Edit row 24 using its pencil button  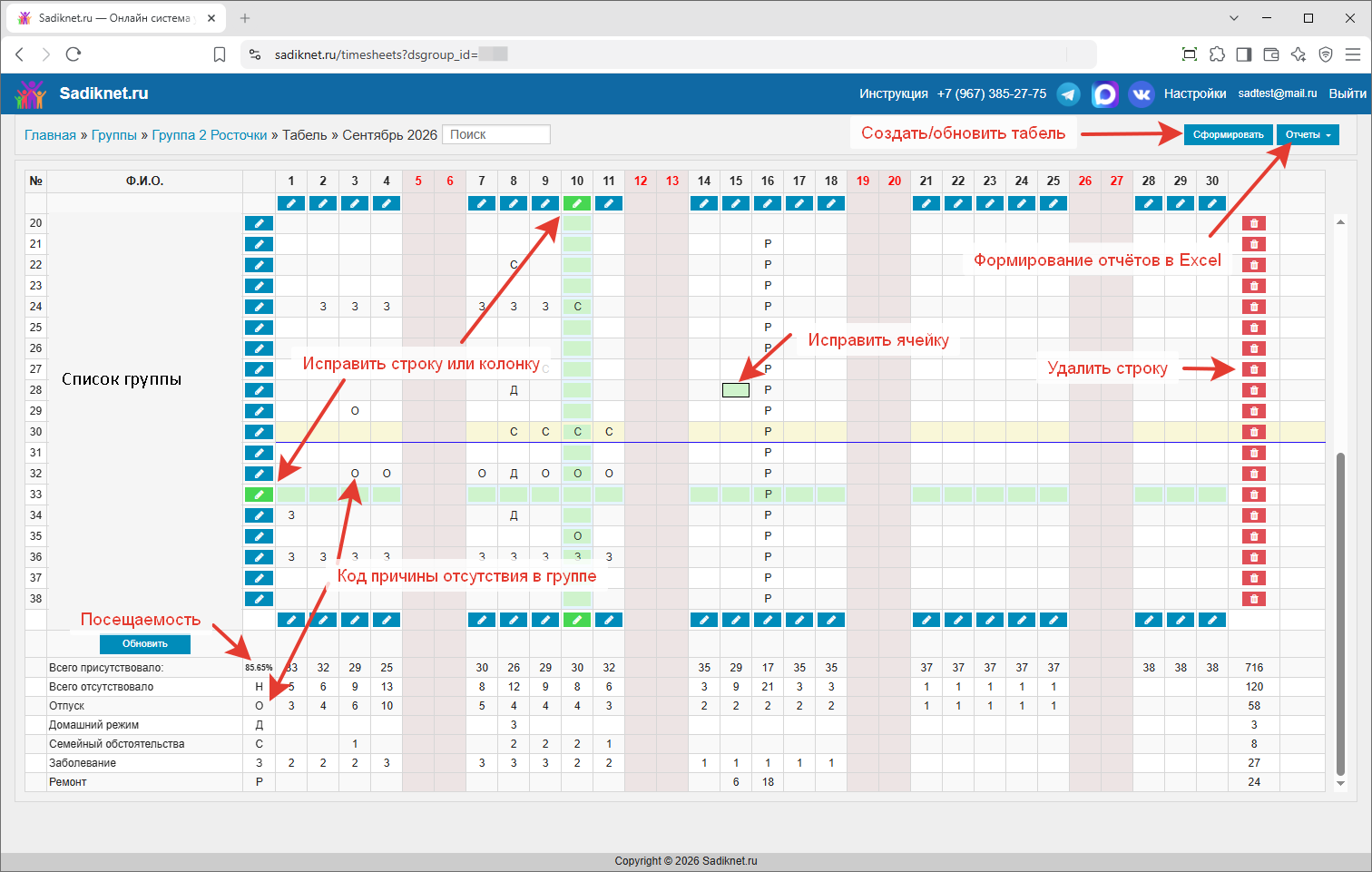click(259, 307)
